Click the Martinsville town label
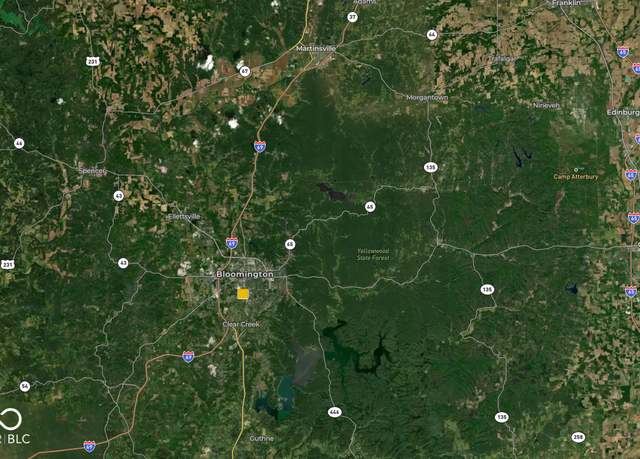This screenshot has width=640, height=459. (316, 49)
